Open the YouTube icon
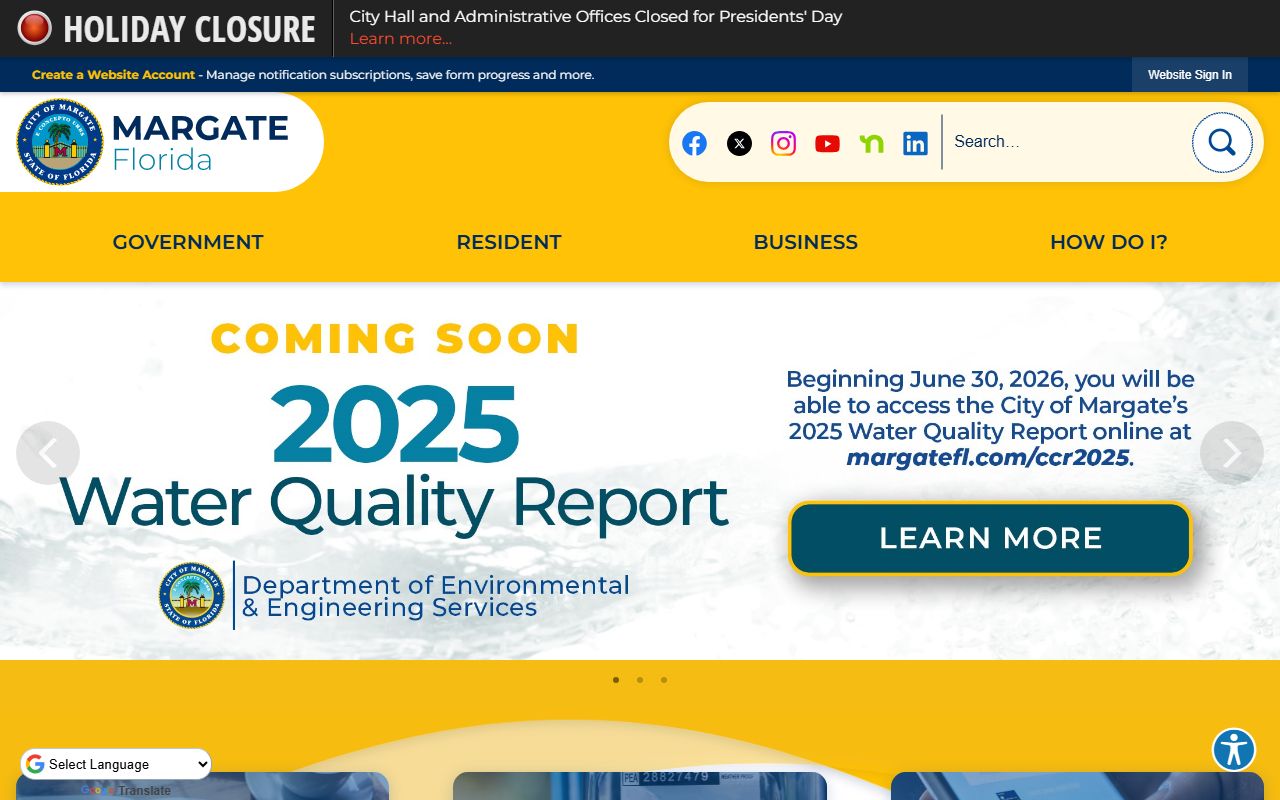This screenshot has width=1280, height=800. click(x=827, y=143)
